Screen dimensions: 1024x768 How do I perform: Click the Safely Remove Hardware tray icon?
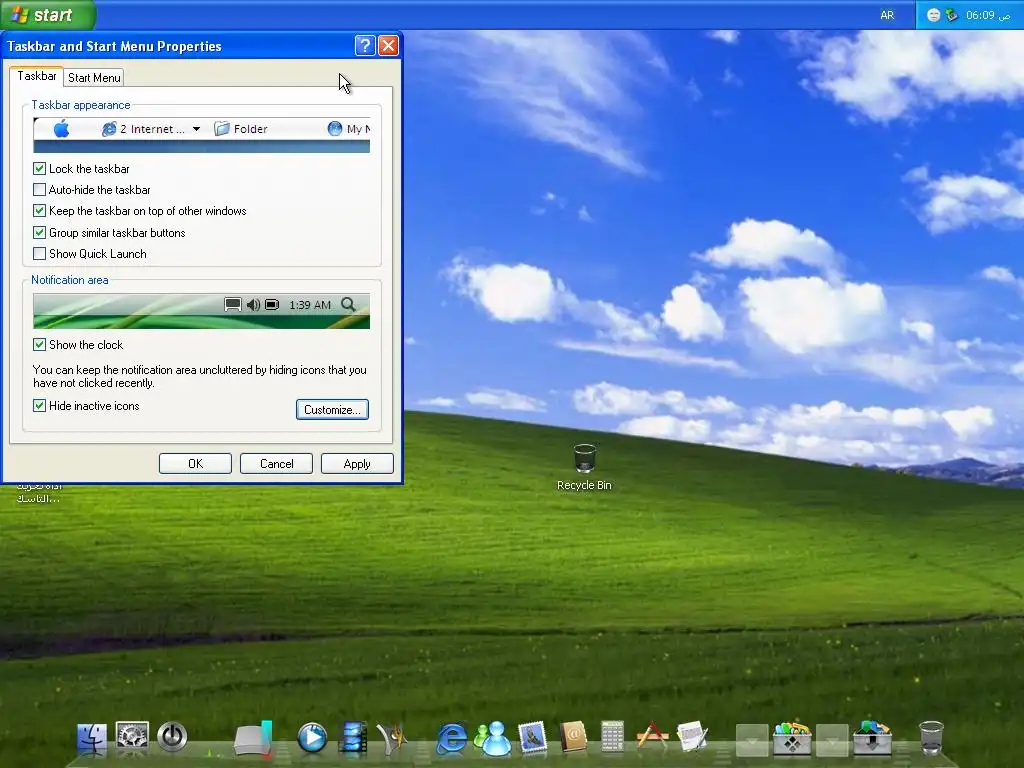pyautogui.click(x=952, y=14)
